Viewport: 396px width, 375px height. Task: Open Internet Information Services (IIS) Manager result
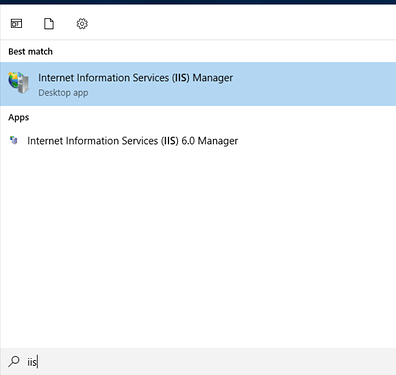(x=198, y=84)
